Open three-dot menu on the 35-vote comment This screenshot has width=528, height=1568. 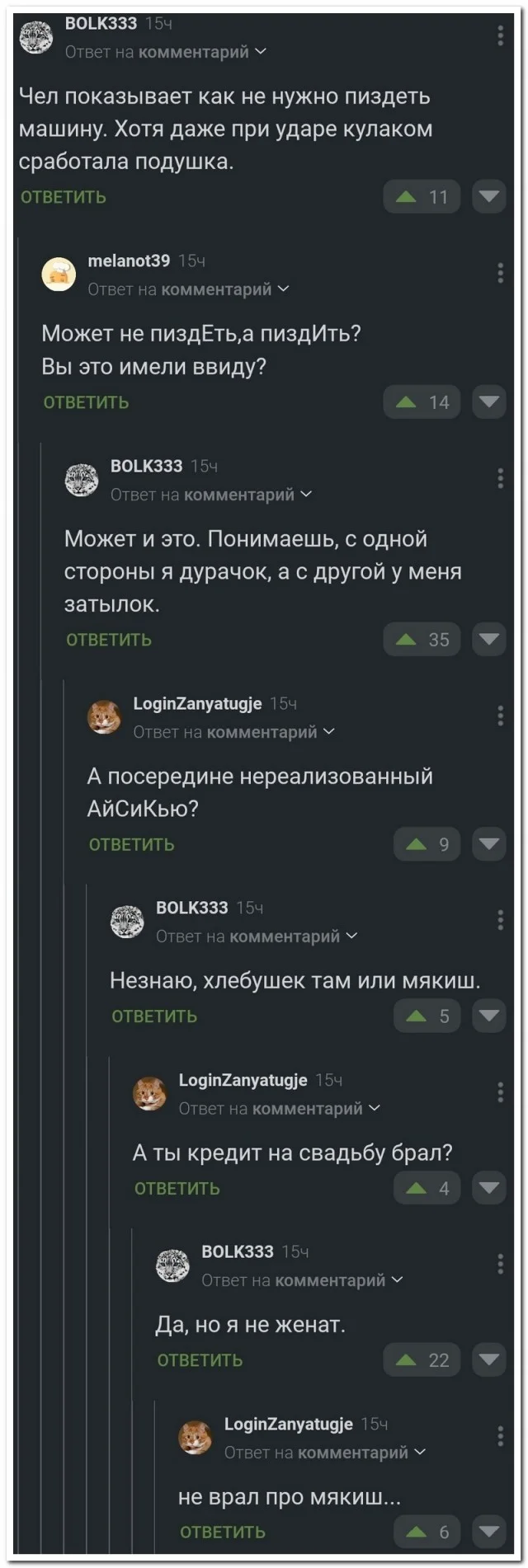coord(501,477)
